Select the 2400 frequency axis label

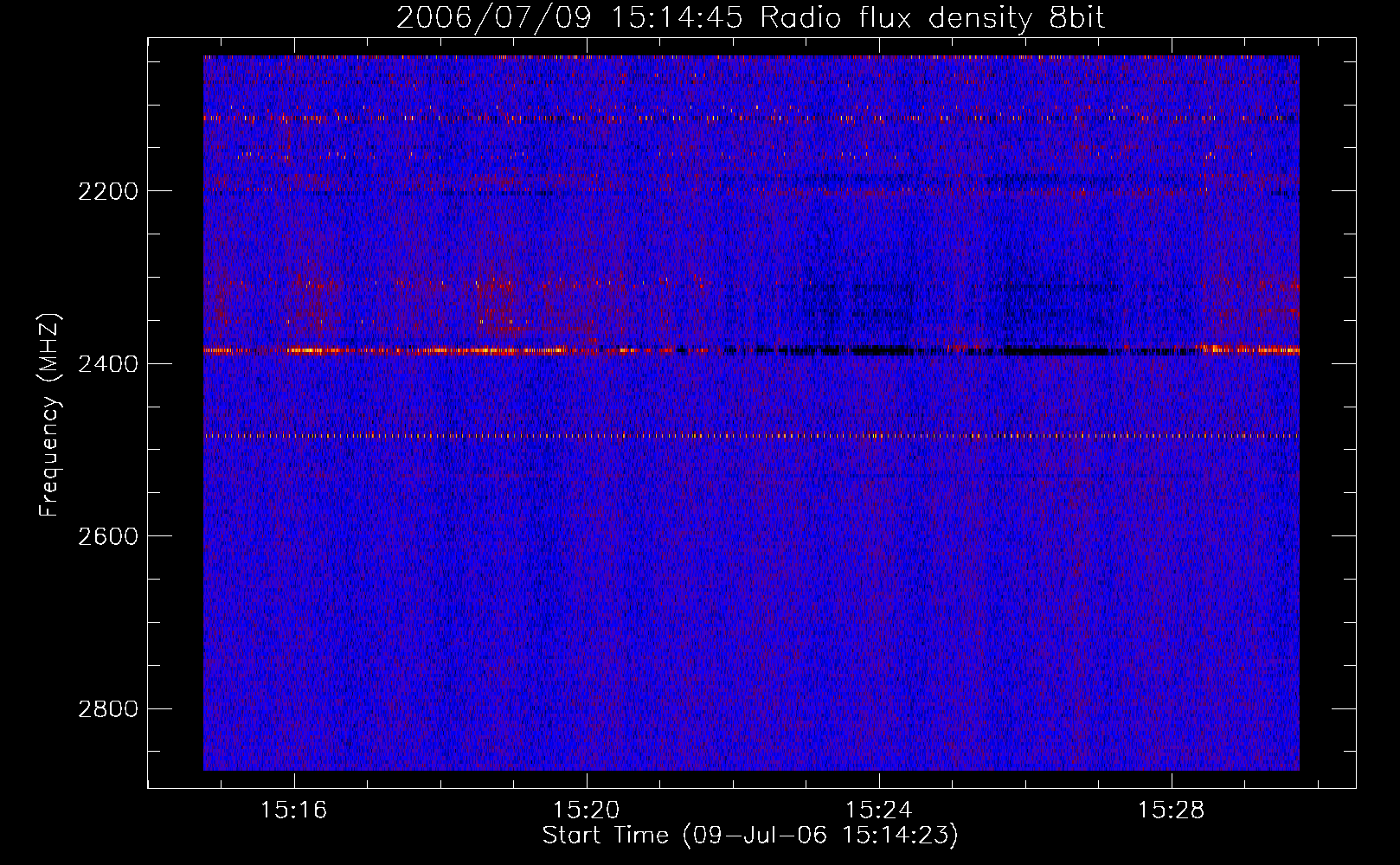tap(108, 364)
